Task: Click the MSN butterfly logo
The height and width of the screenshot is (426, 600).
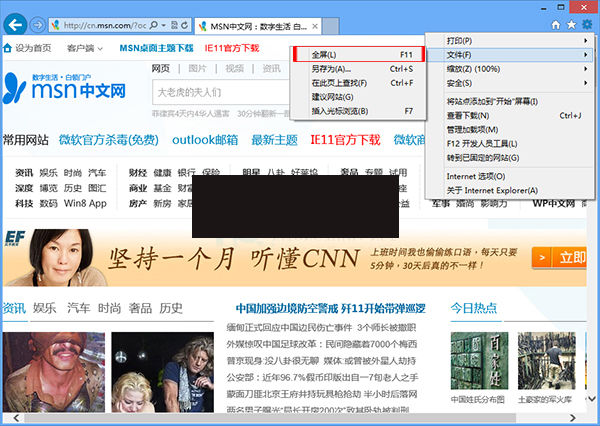Action: [18, 89]
